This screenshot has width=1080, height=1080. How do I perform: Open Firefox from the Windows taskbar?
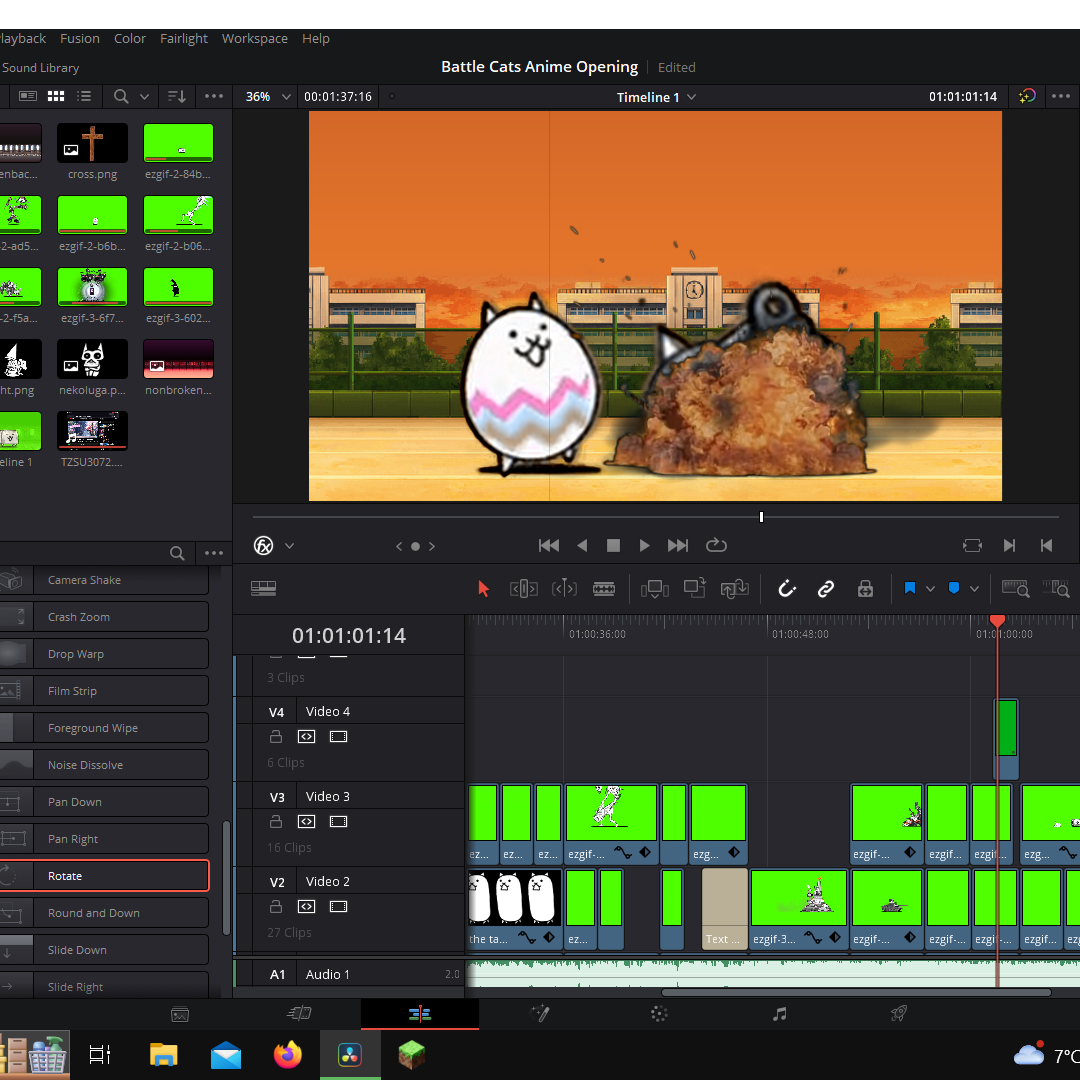(287, 1055)
